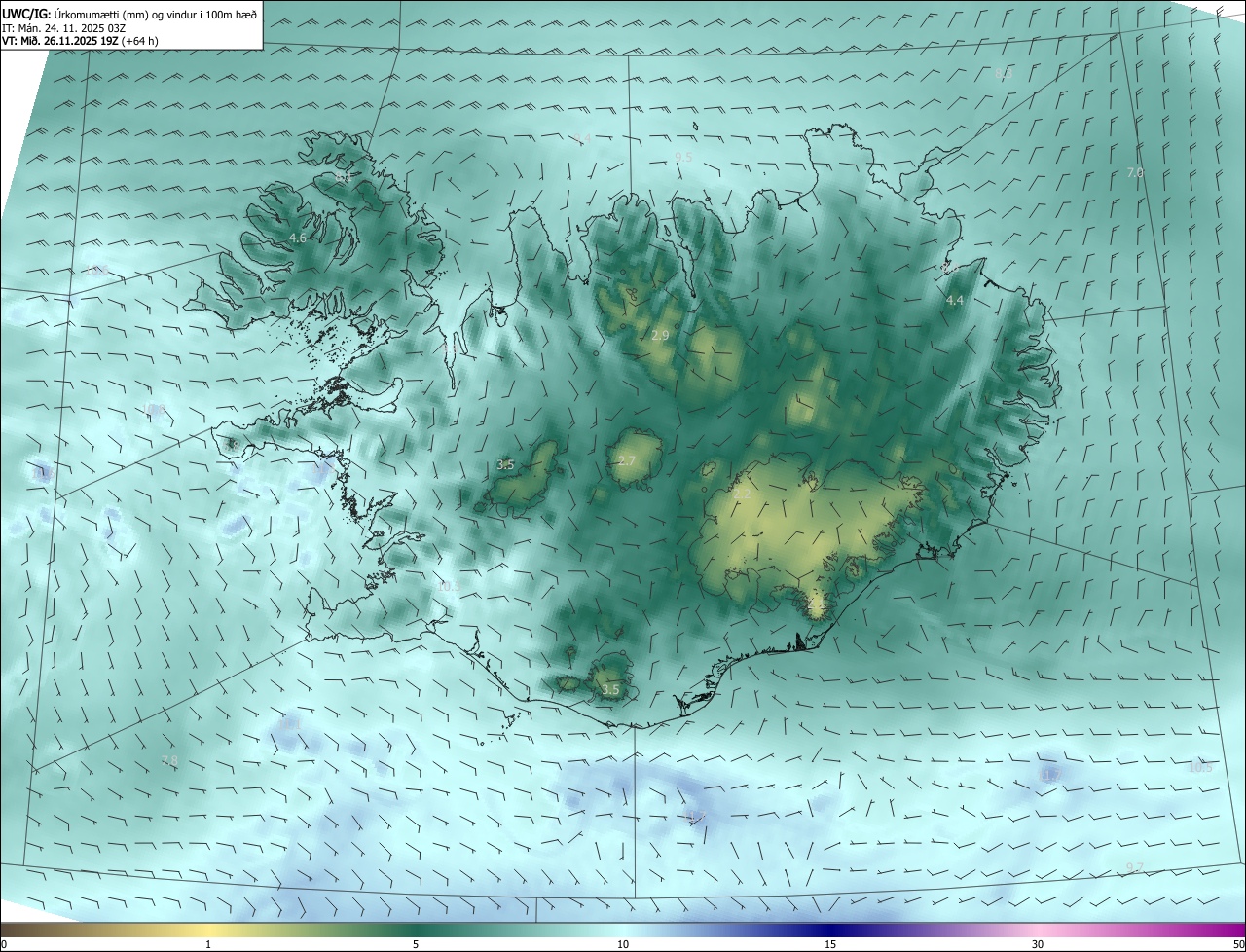This screenshot has height=952, width=1246.
Task: Click the 9.7 value over the southeastern sea
Action: [x=1134, y=867]
